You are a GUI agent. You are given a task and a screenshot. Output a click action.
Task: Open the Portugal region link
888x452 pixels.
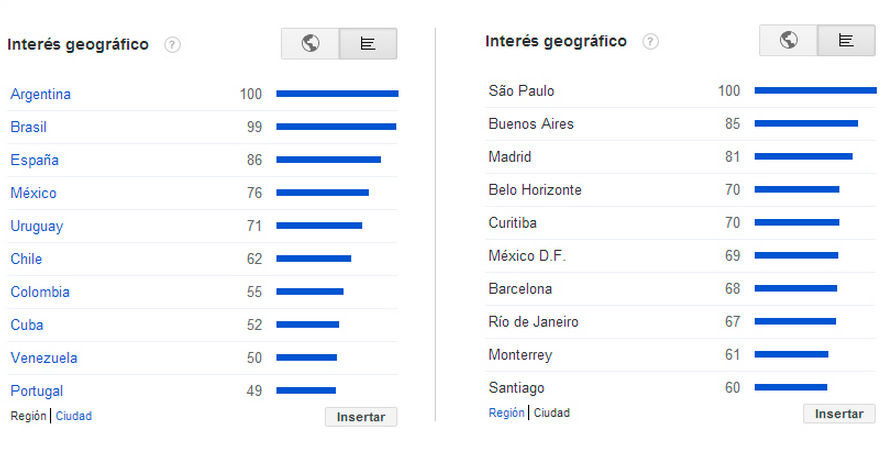click(37, 391)
